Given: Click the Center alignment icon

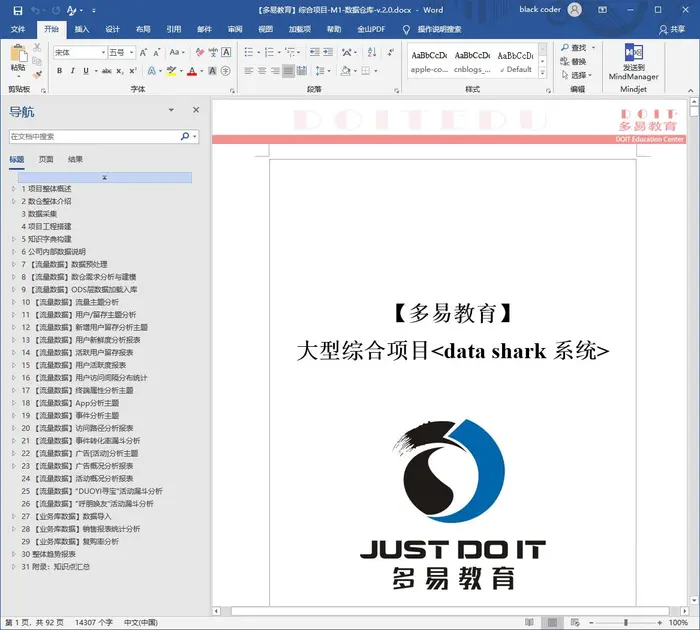Looking at the screenshot, I should [x=262, y=71].
